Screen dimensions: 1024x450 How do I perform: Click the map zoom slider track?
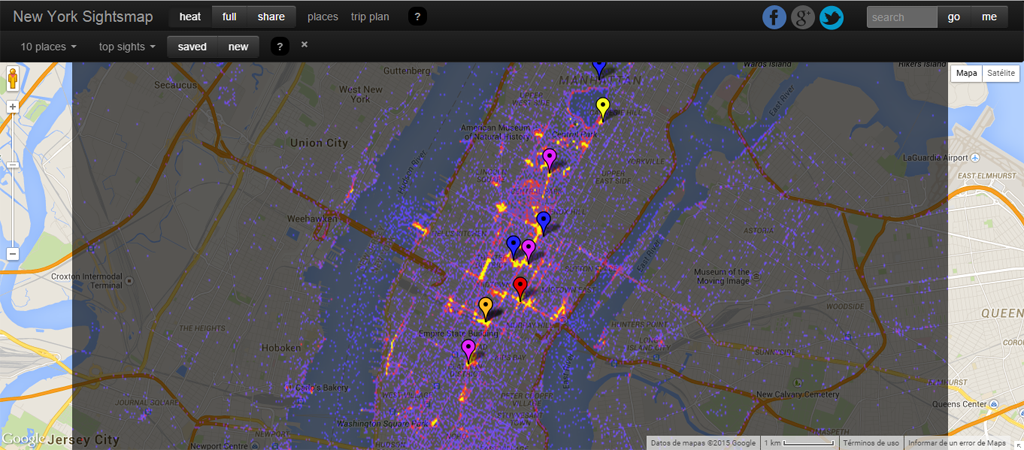[x=13, y=180]
